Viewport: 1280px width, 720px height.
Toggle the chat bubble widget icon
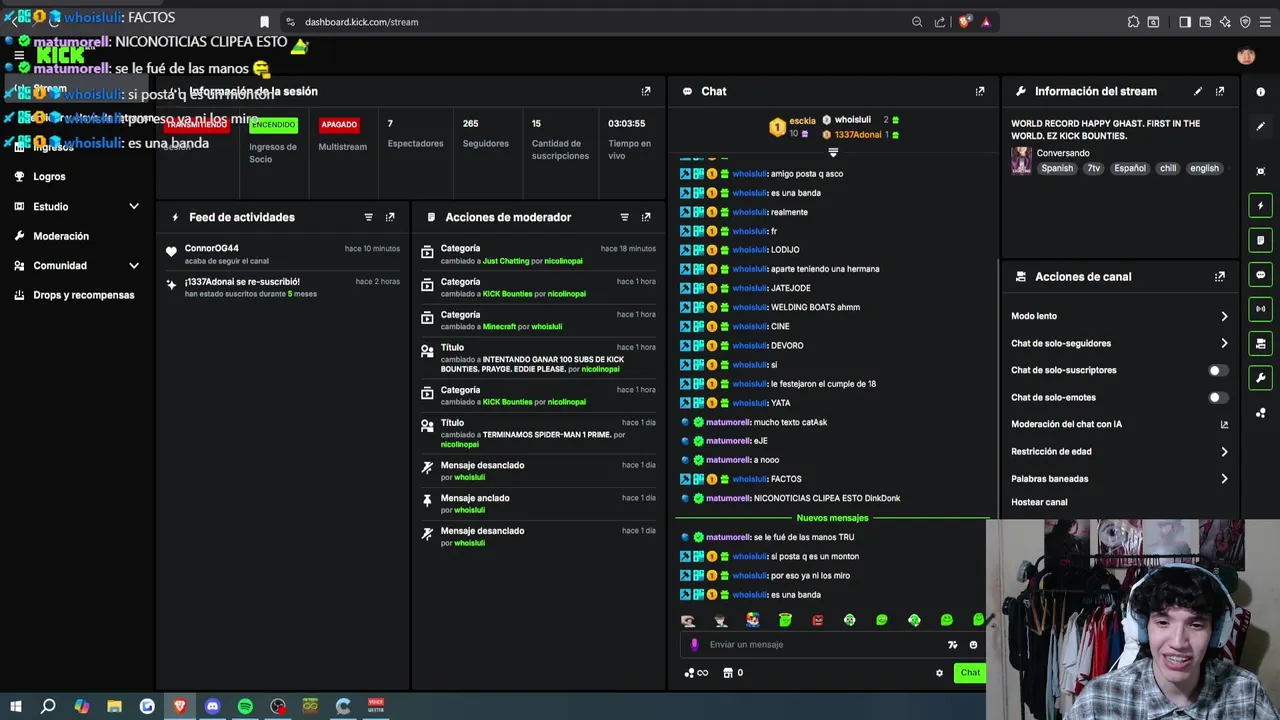coord(1260,275)
